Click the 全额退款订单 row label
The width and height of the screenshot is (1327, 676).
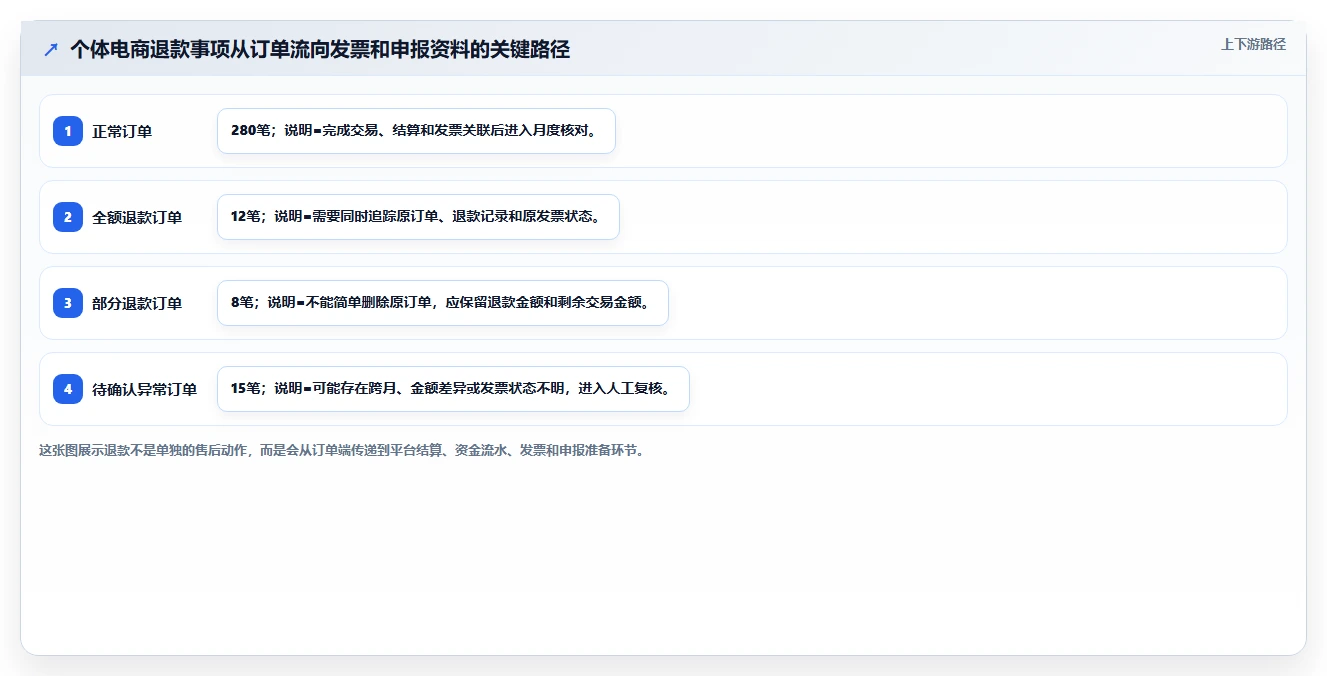coord(137,217)
